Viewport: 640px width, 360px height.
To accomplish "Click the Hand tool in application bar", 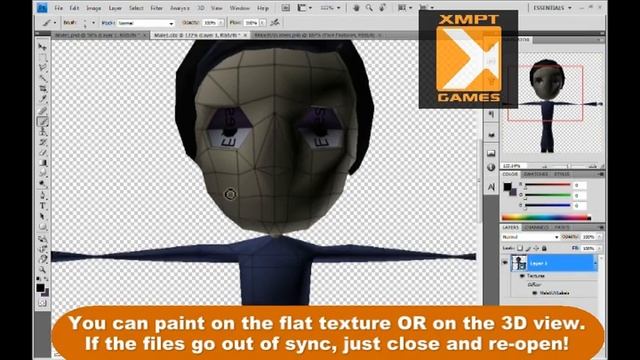I will [356, 8].
